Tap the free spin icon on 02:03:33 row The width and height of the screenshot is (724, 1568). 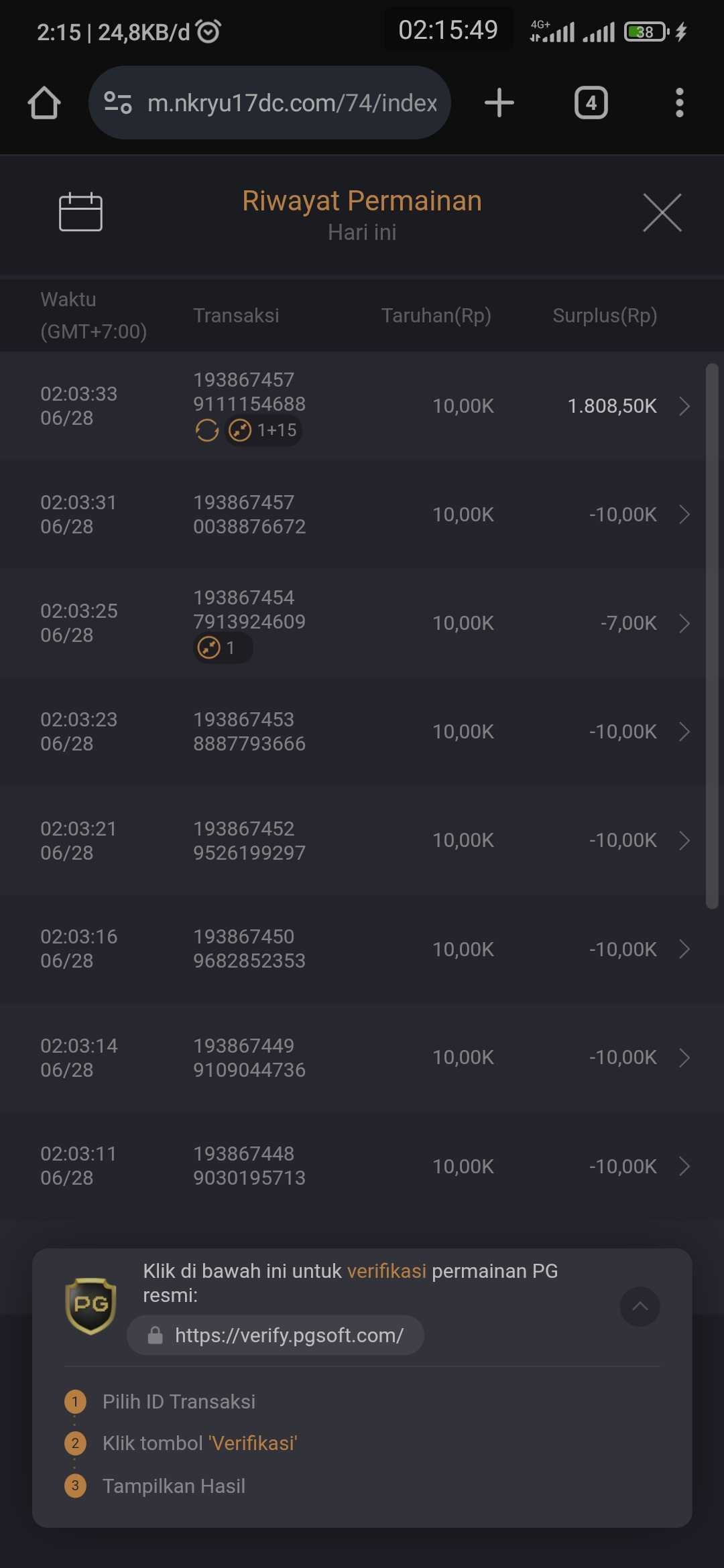[x=206, y=430]
